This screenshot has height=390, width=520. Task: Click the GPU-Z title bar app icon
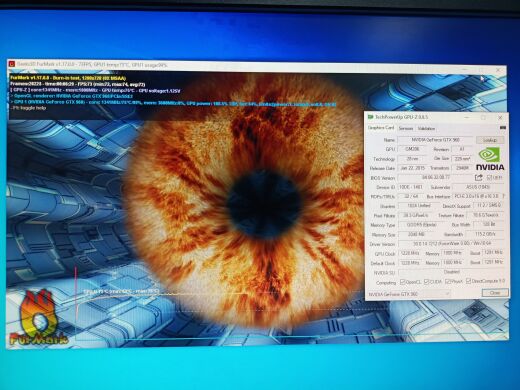click(370, 117)
